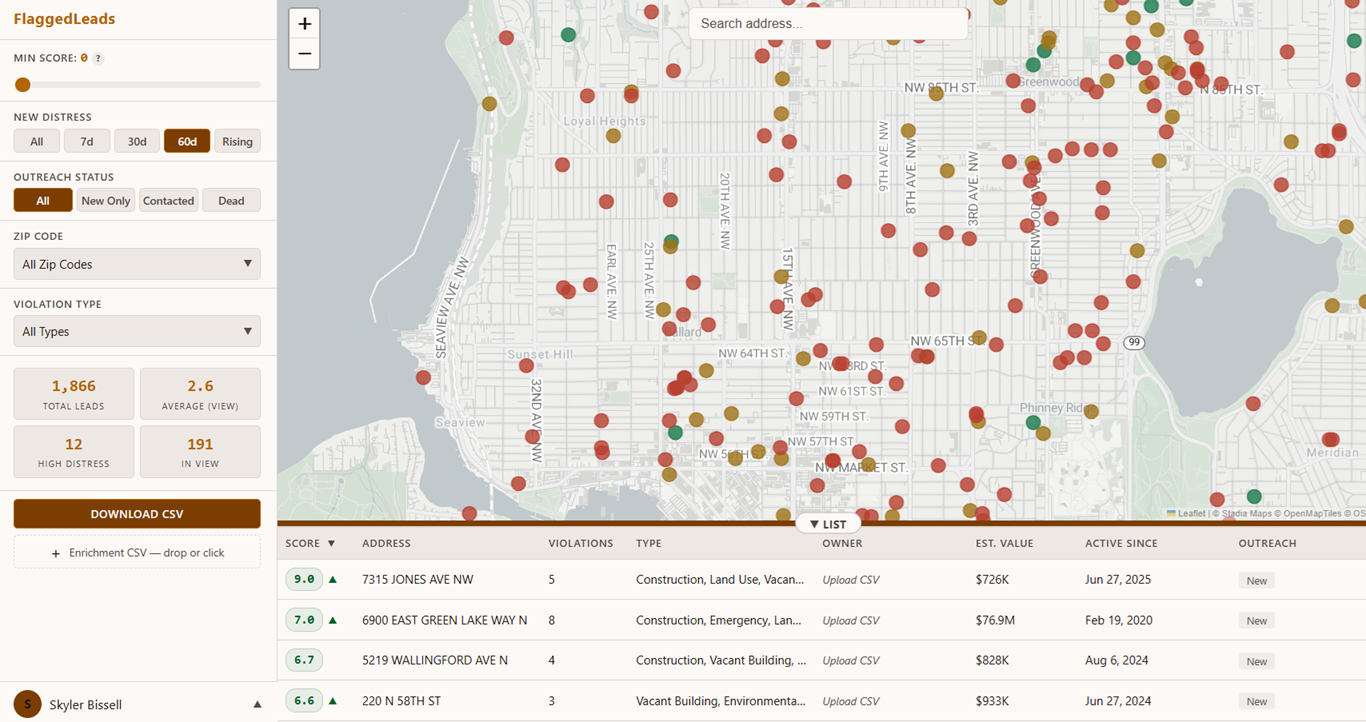Click the FlaggedLeads app title
Viewport: 1366px width, 722px height.
(64, 19)
